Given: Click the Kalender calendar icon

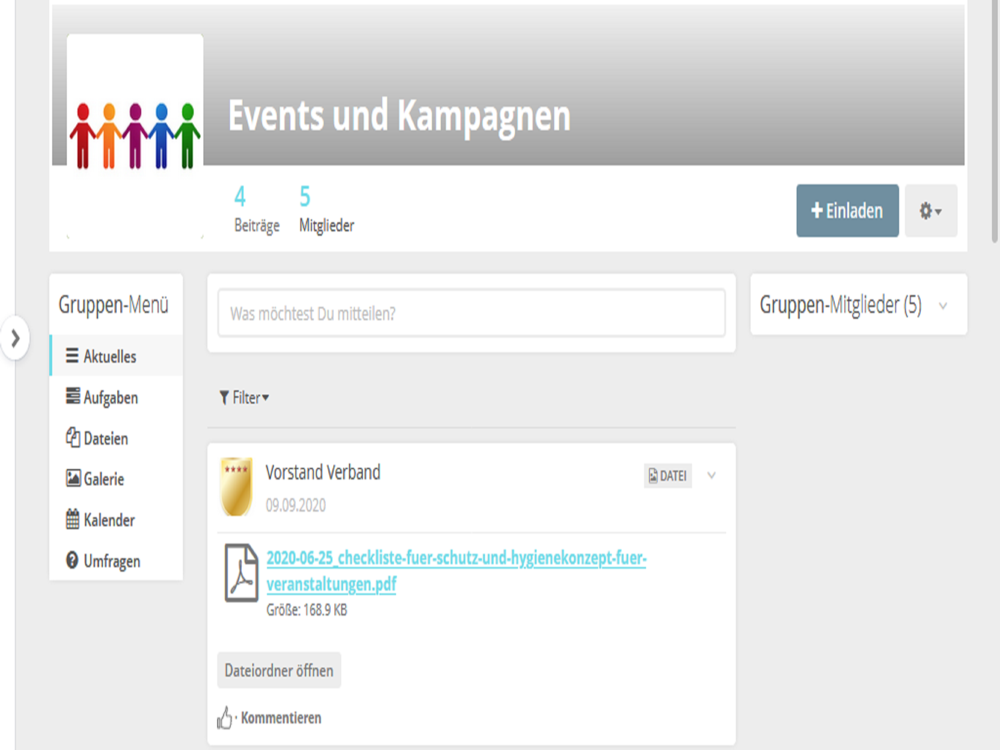Looking at the screenshot, I should tap(73, 519).
